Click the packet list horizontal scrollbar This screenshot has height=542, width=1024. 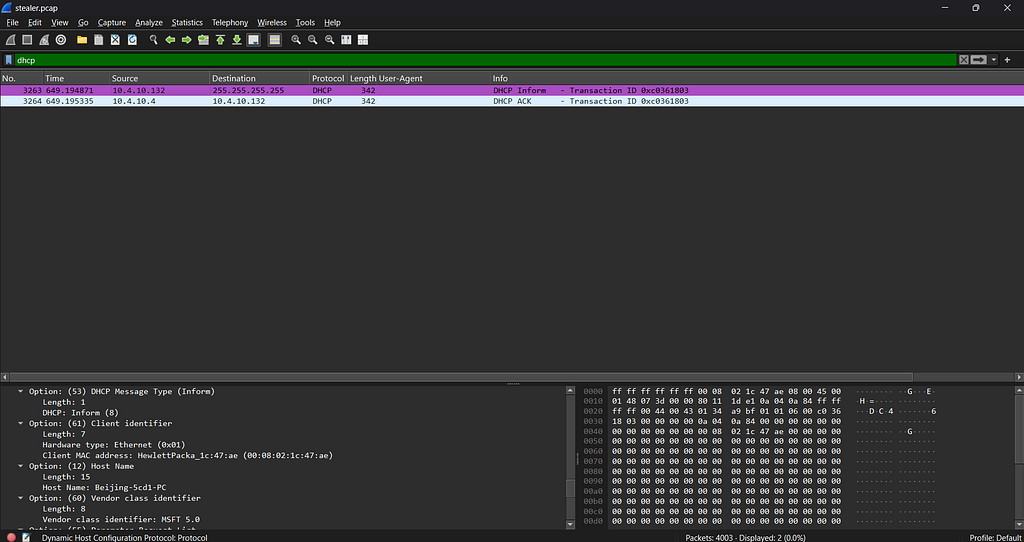coord(461,377)
